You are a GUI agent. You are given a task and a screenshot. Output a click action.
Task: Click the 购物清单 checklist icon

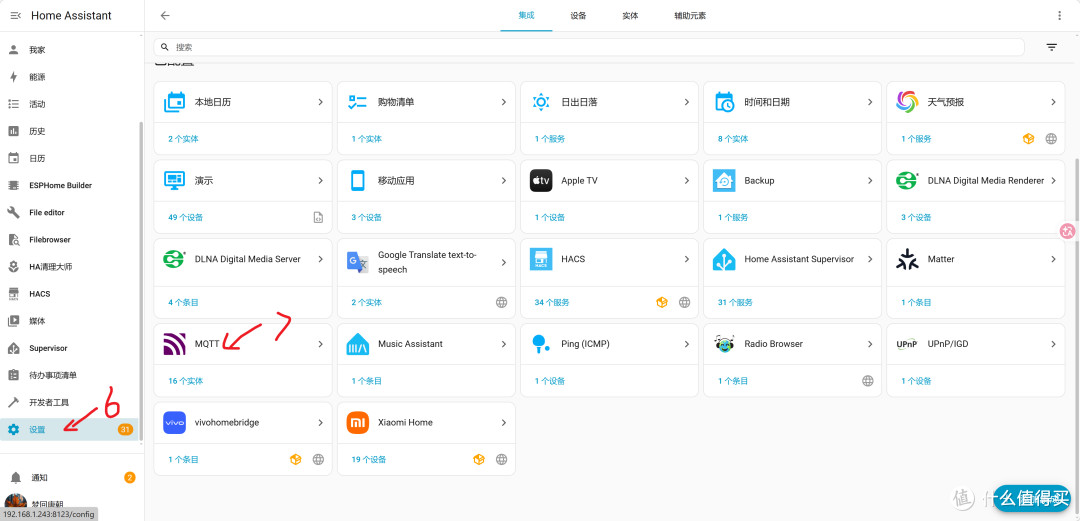pyautogui.click(x=357, y=102)
